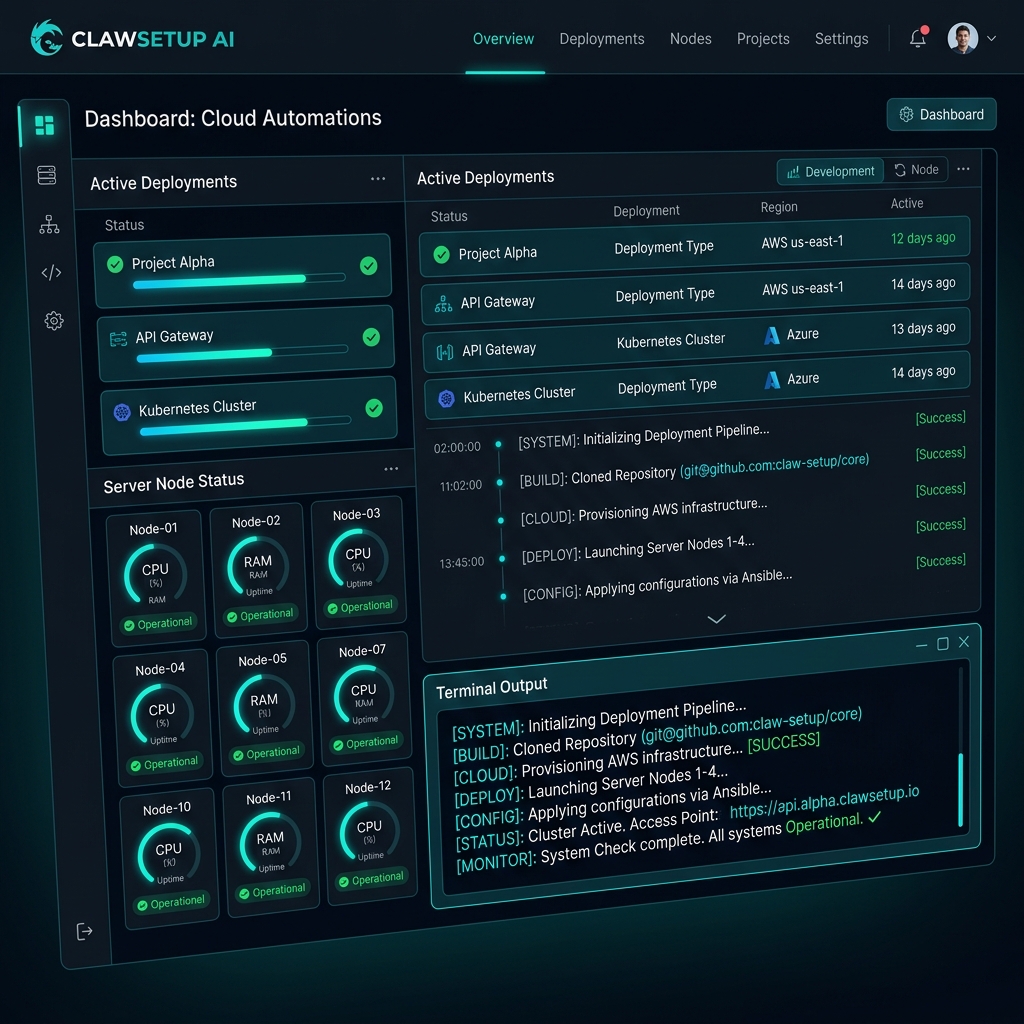Go to the Nodes tab
1024x1024 pixels.
[x=690, y=39]
